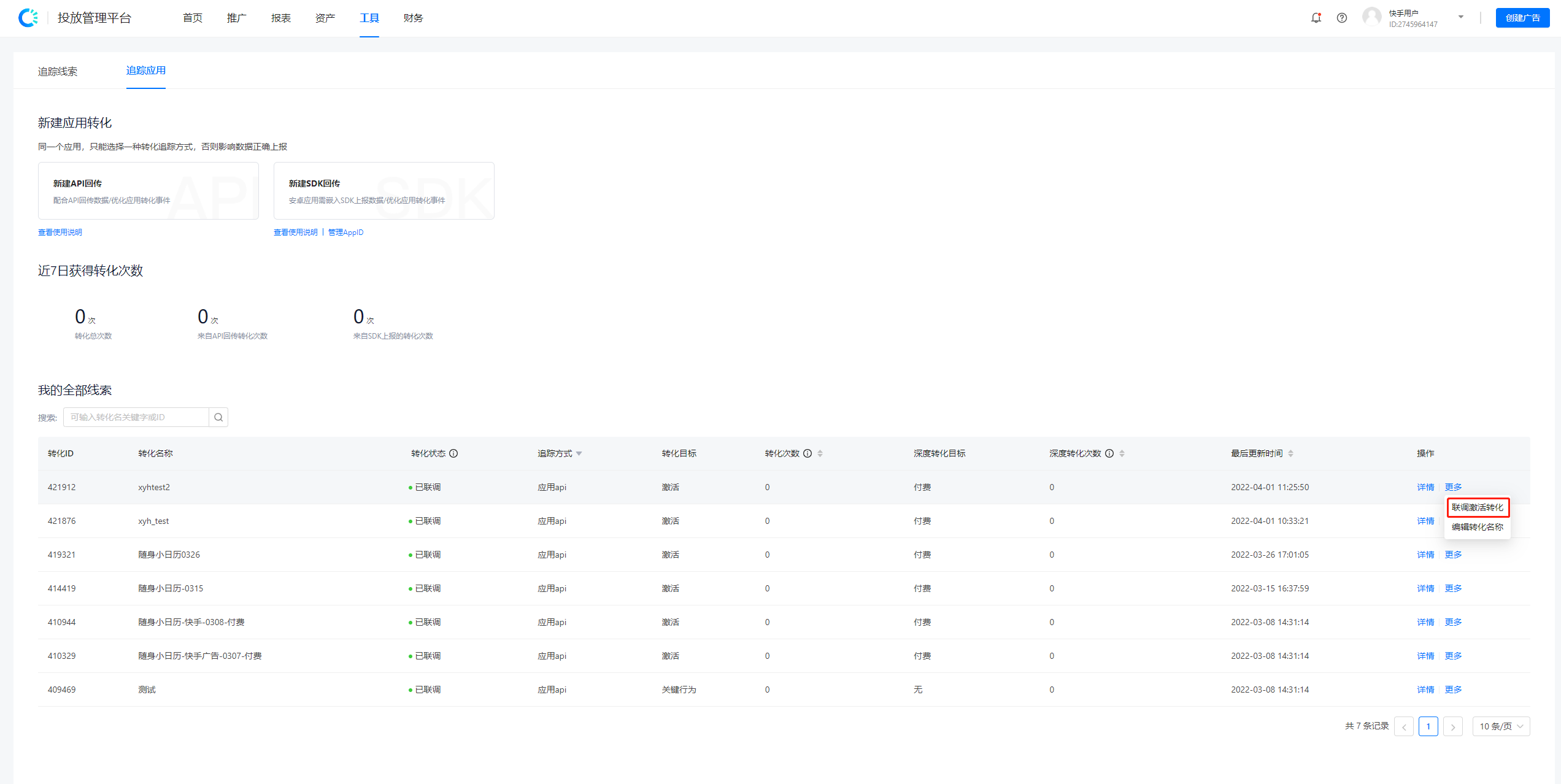The image size is (1561, 784).
Task: Select 编辑转化名称 menu option
Action: click(x=1477, y=527)
